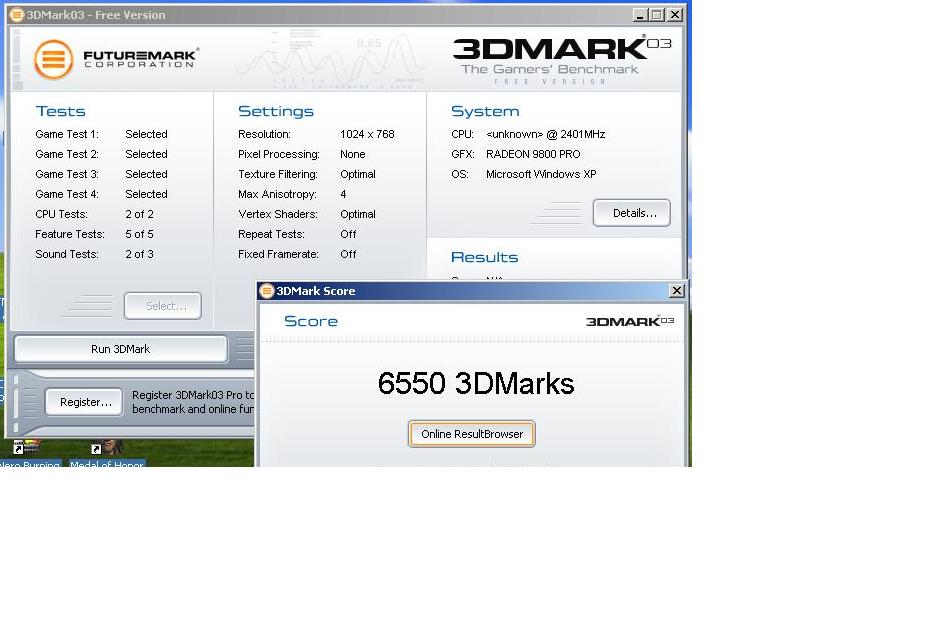Click the 'Game Test 3:' label
The height and width of the screenshot is (619, 940).
[x=67, y=174]
